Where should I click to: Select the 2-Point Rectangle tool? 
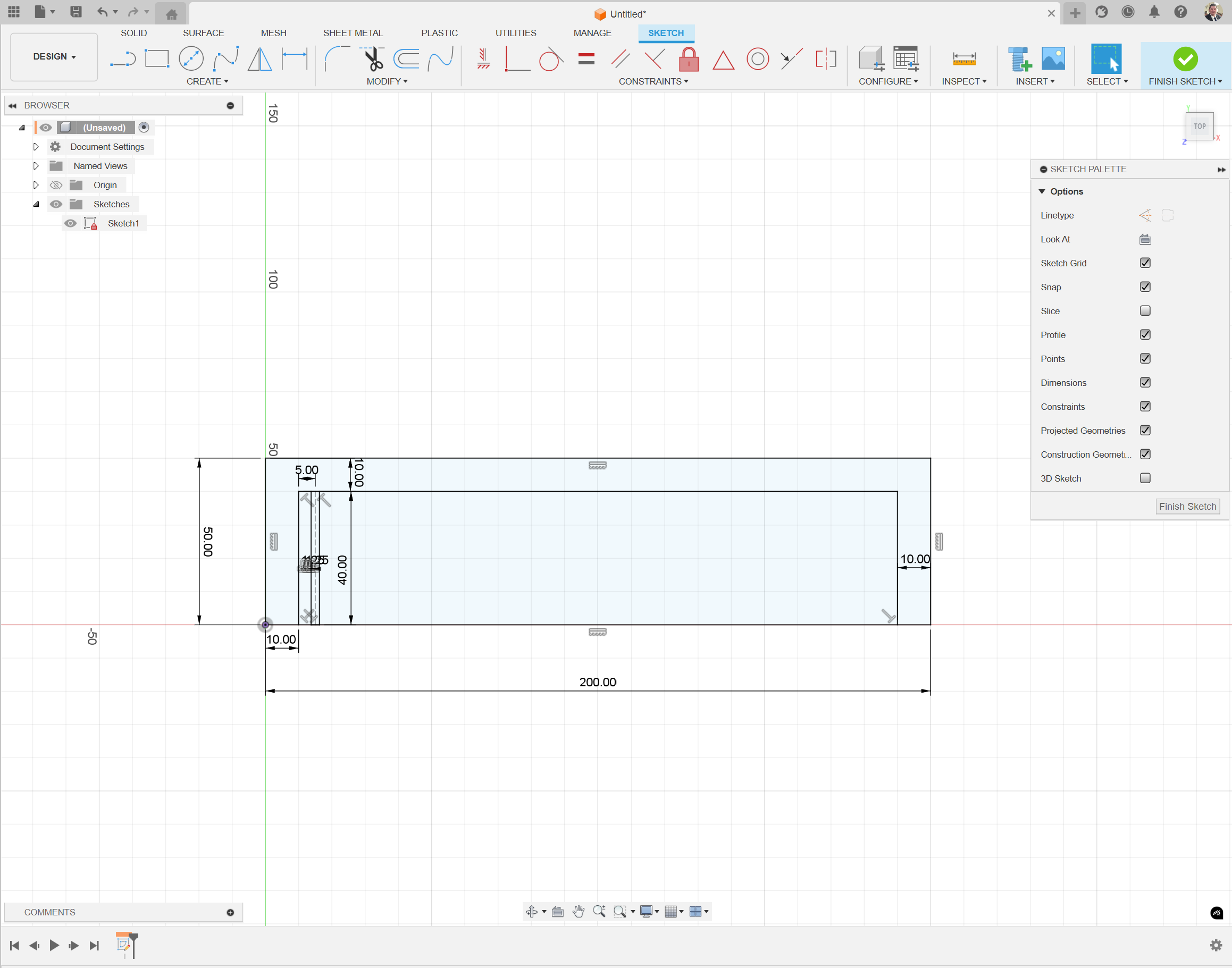[157, 58]
